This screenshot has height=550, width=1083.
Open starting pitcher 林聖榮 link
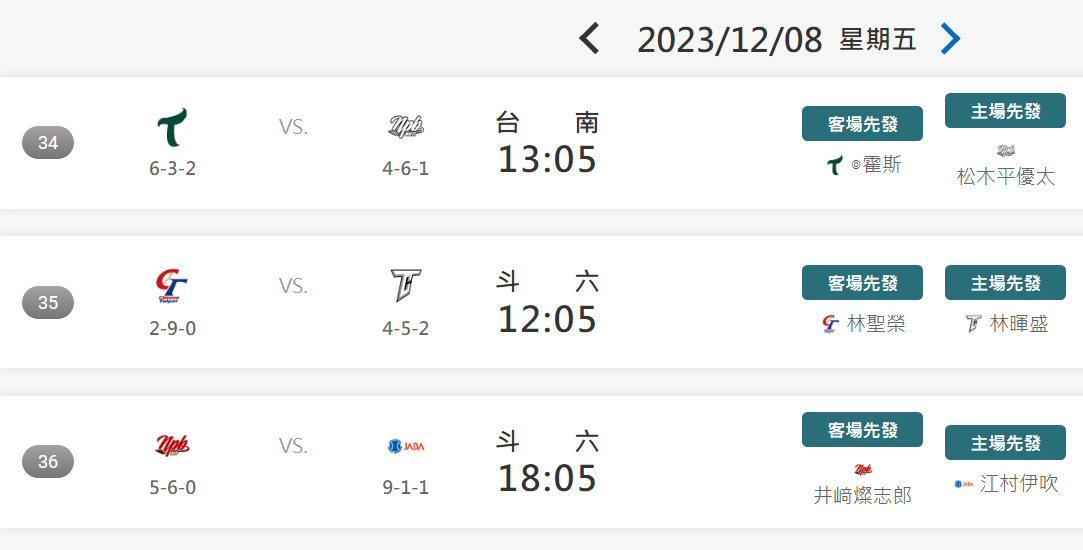pyautogui.click(x=876, y=323)
